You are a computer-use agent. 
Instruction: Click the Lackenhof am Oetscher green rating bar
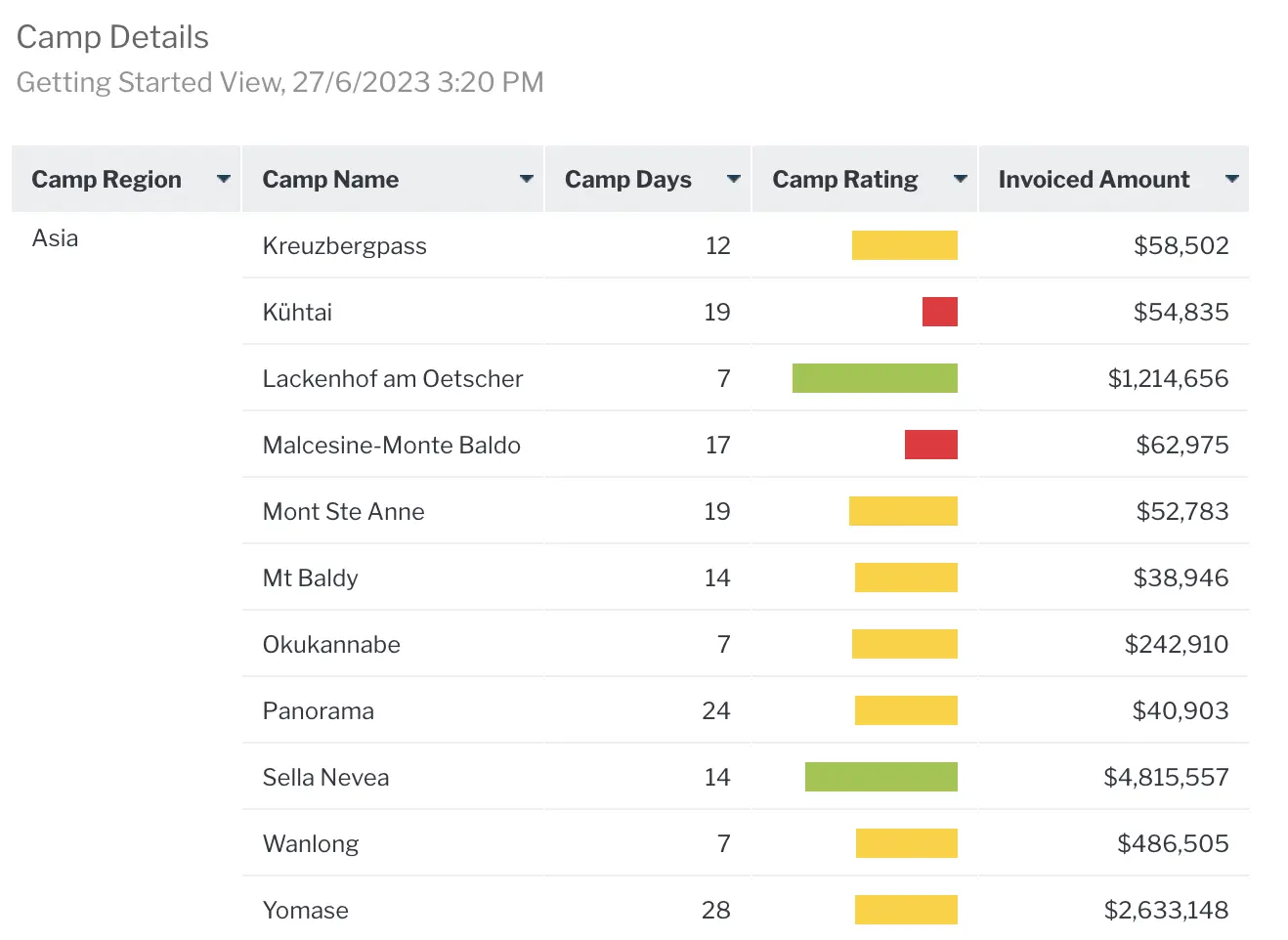[875, 378]
